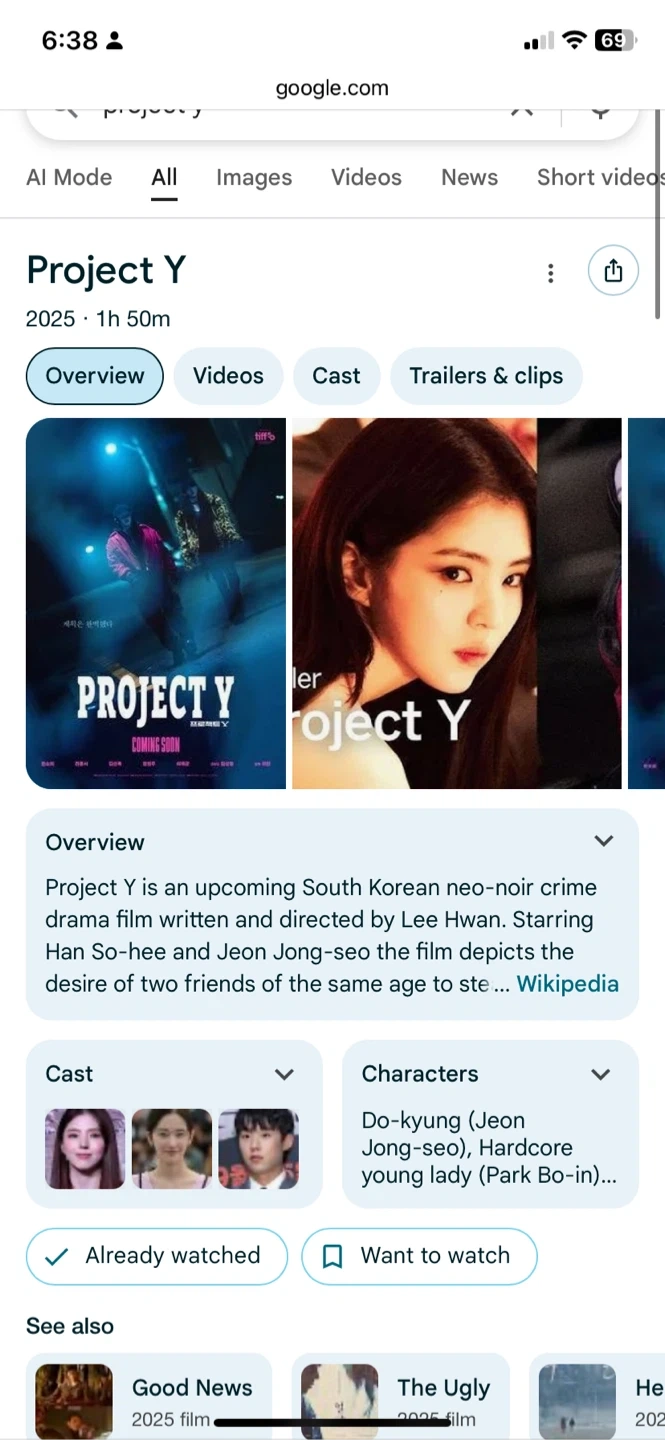Screen dimensions: 665x1440
Task: Switch to the AI Mode tab
Action: [69, 178]
